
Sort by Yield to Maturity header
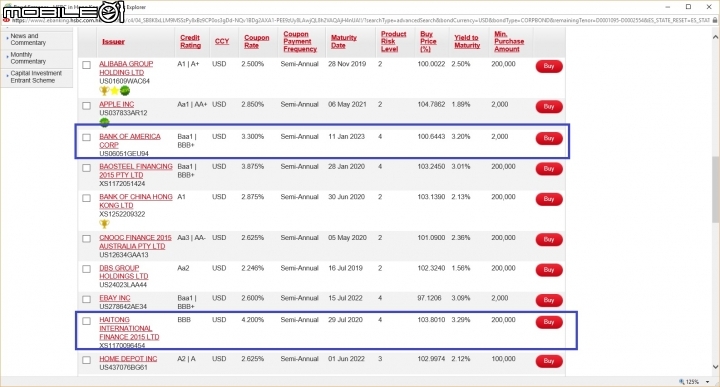coord(467,41)
